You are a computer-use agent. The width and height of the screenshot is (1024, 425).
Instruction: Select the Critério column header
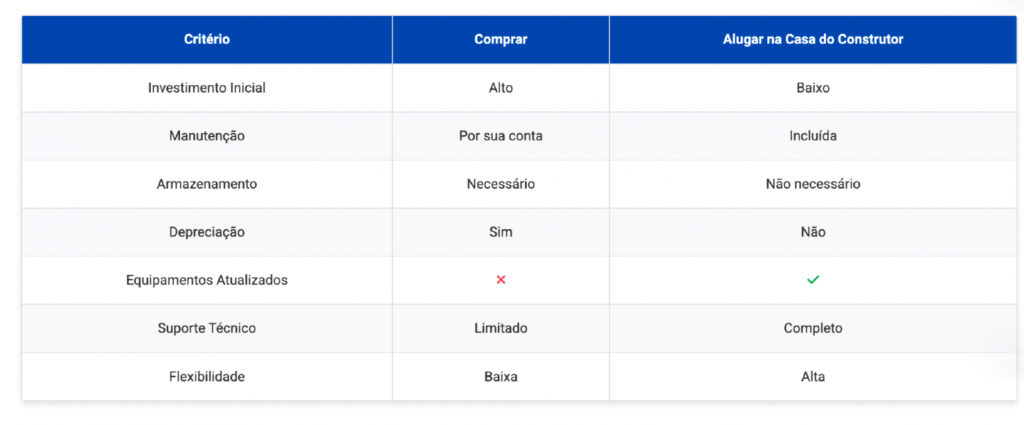[207, 40]
